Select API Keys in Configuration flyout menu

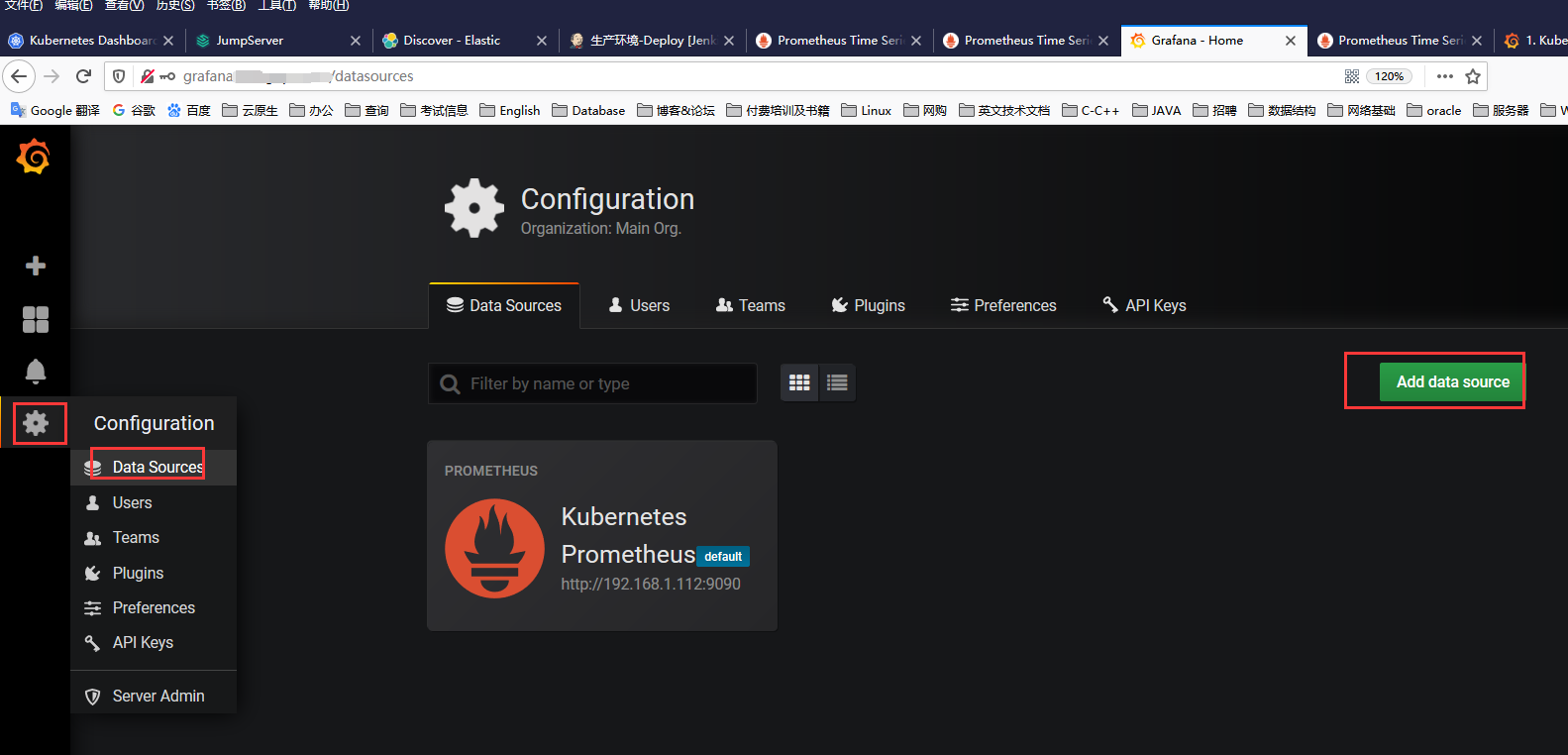[154, 642]
